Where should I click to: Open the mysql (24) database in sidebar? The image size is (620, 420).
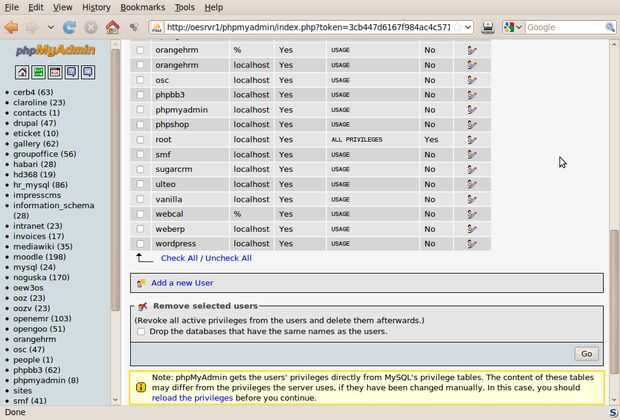(x=34, y=267)
